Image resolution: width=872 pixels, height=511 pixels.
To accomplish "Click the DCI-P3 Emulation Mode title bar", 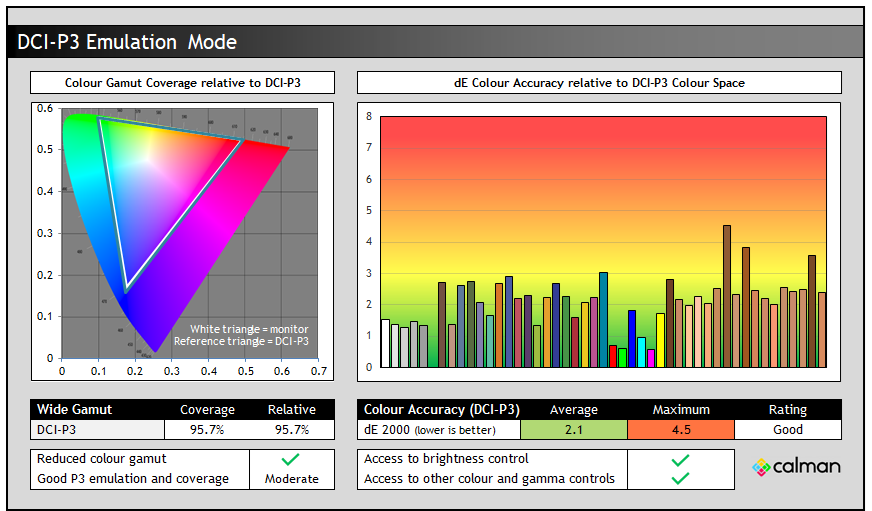I will (435, 42).
